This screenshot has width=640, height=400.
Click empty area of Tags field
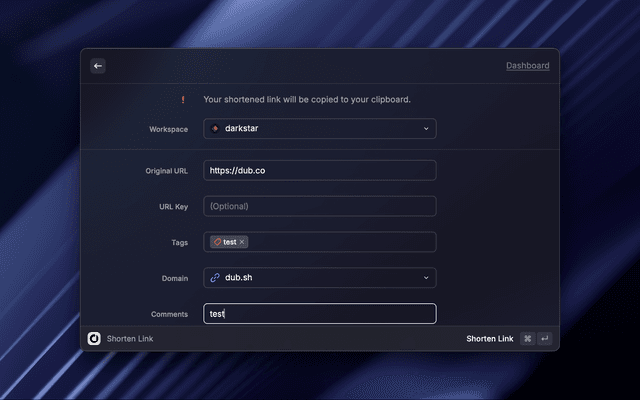tap(340, 242)
